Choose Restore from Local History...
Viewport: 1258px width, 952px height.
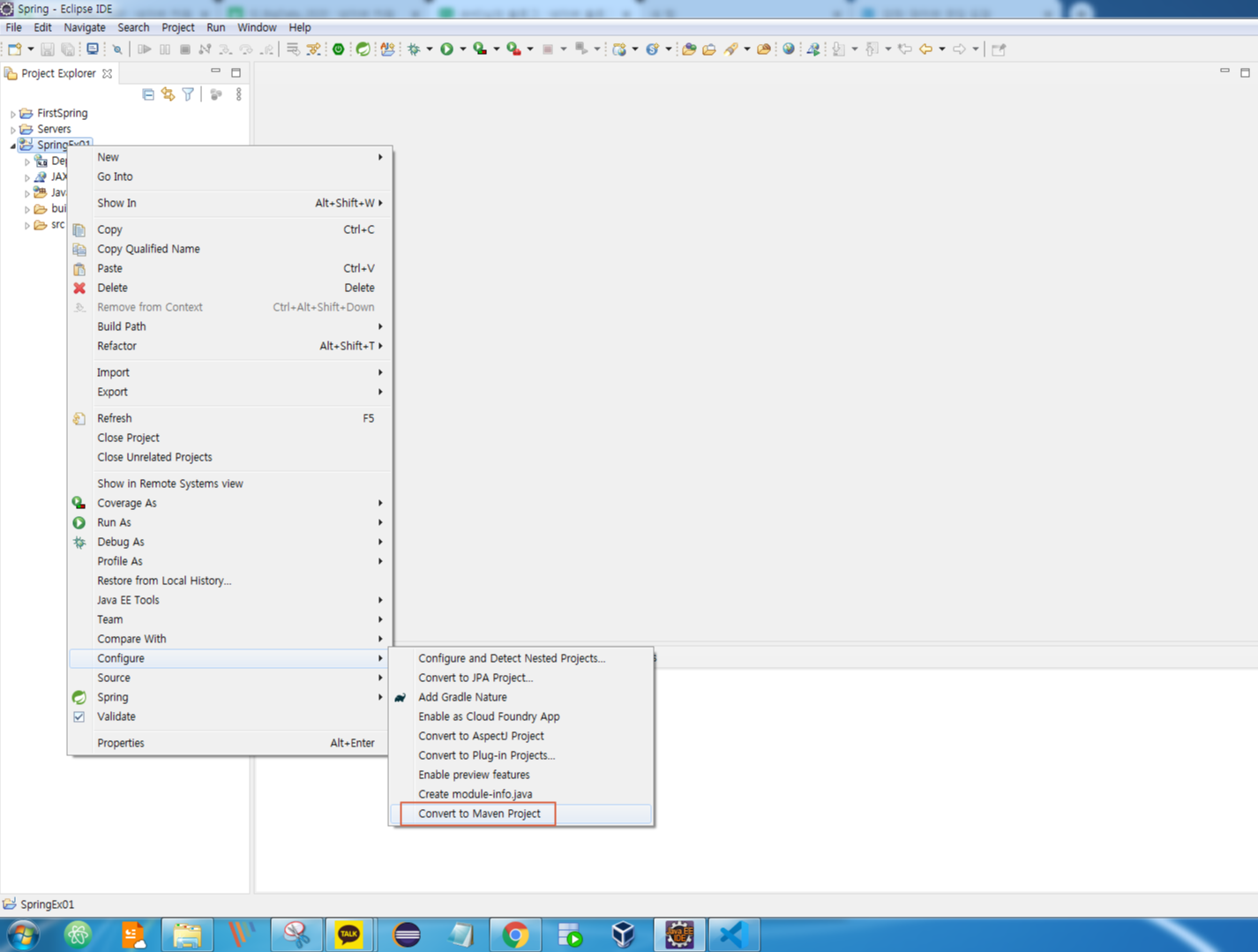point(229,581)
